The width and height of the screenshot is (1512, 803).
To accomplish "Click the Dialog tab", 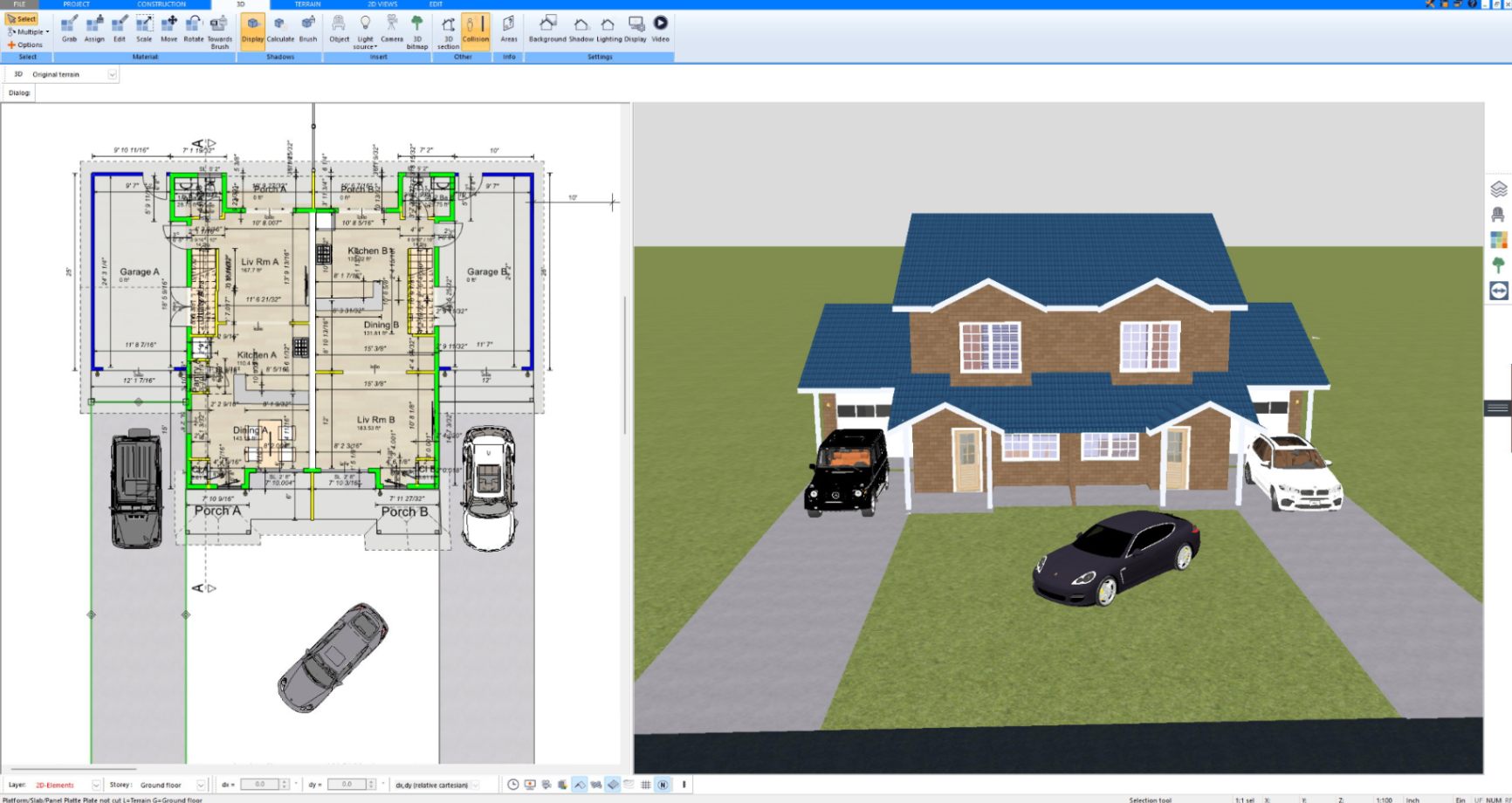I will tap(19, 93).
